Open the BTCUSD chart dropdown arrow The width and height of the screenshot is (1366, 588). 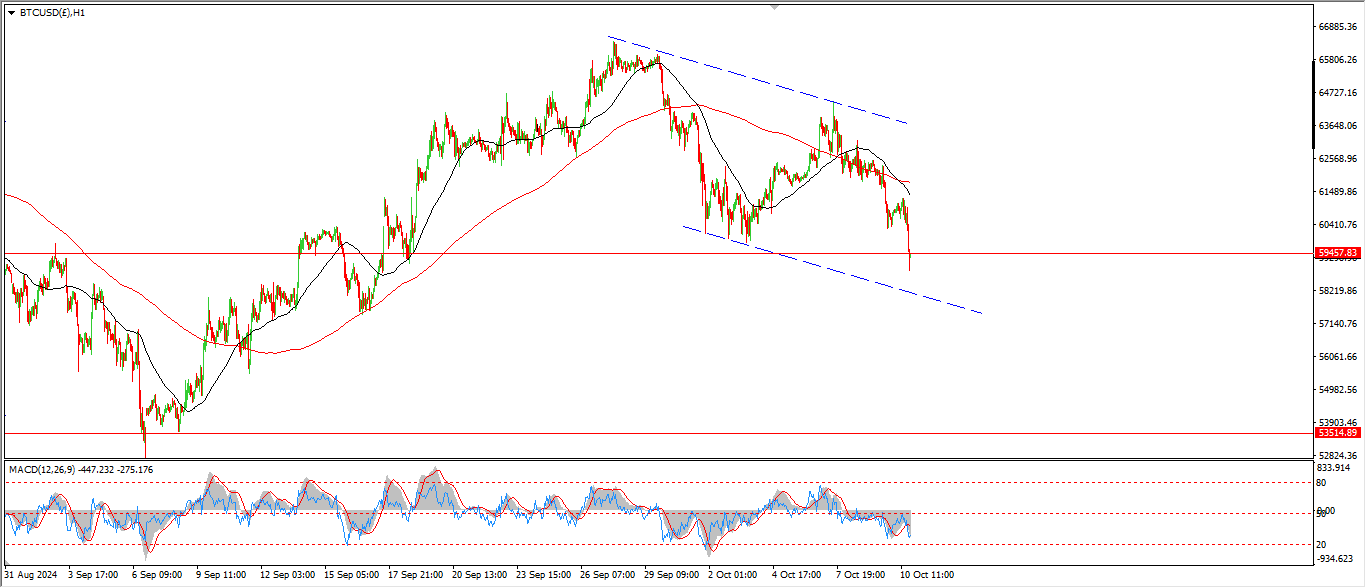tap(11, 13)
